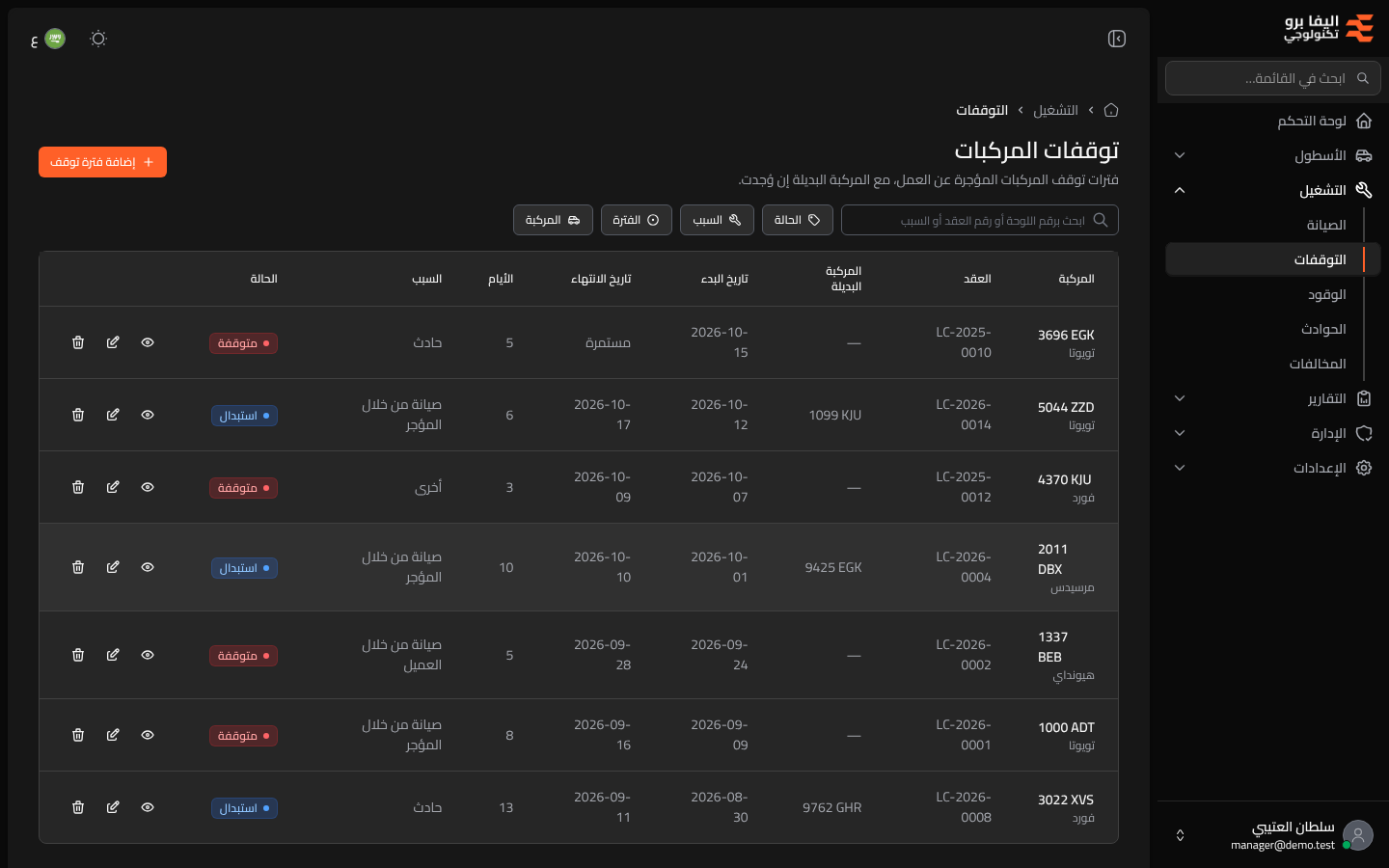Click the التشغيل breadcrumb link
1389x868 pixels.
pyautogui.click(x=1055, y=110)
